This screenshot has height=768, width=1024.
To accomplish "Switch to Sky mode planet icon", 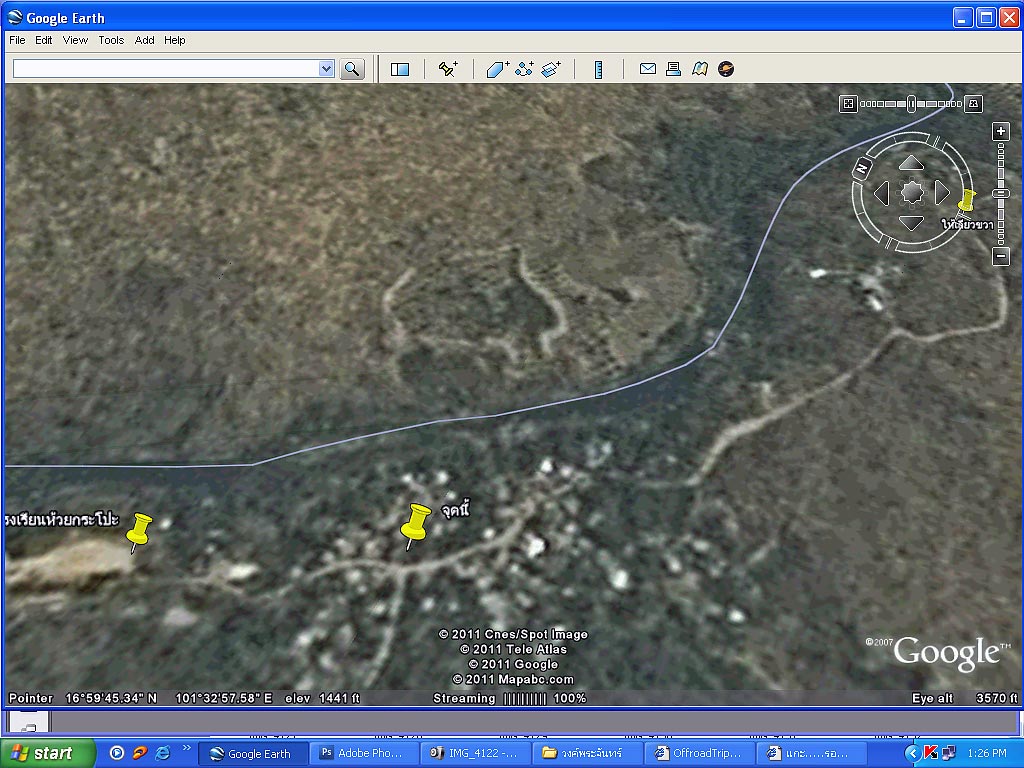I will (x=726, y=69).
